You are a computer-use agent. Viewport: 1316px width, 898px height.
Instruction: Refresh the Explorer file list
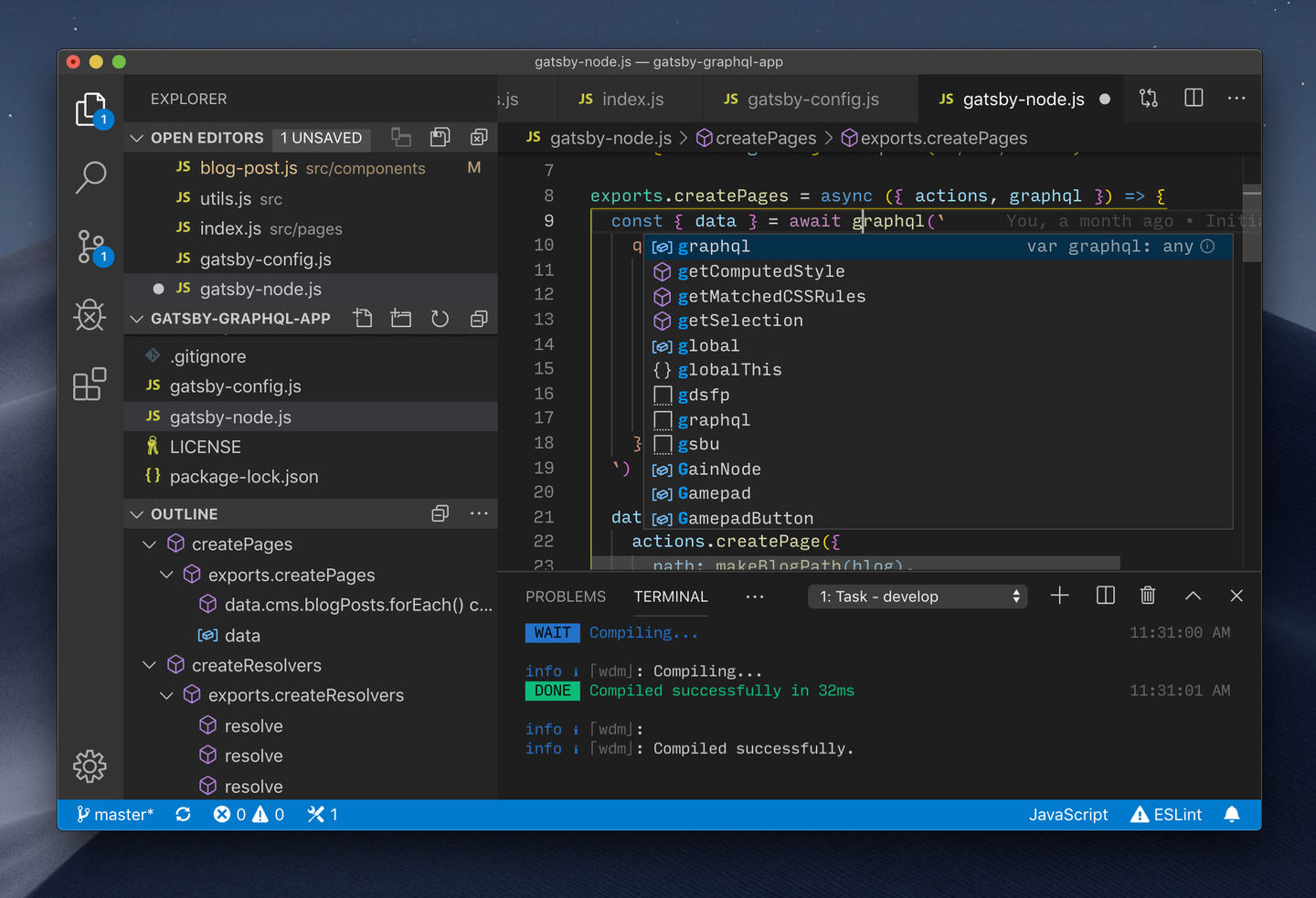[440, 318]
